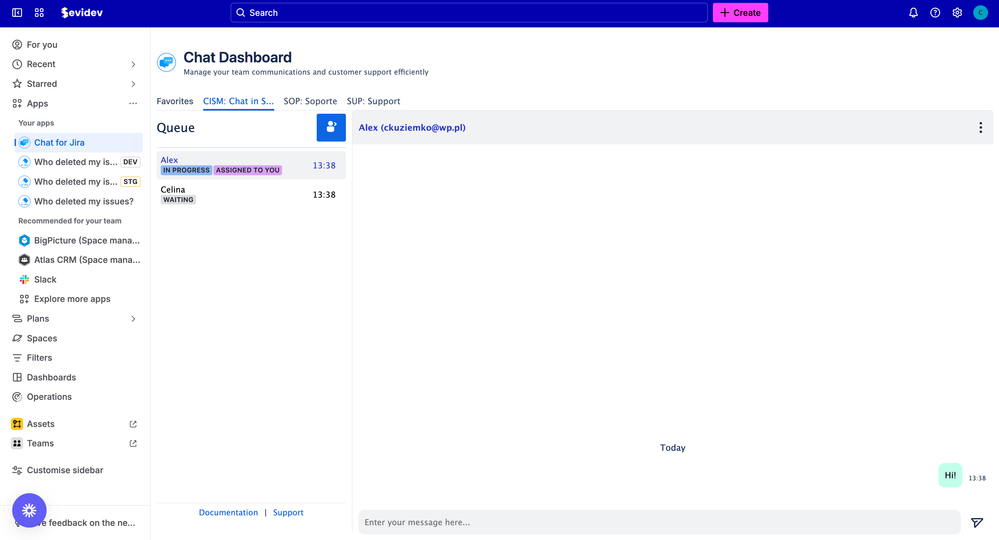Image resolution: width=999 pixels, height=540 pixels.
Task: Open the Support link
Action: point(288,513)
